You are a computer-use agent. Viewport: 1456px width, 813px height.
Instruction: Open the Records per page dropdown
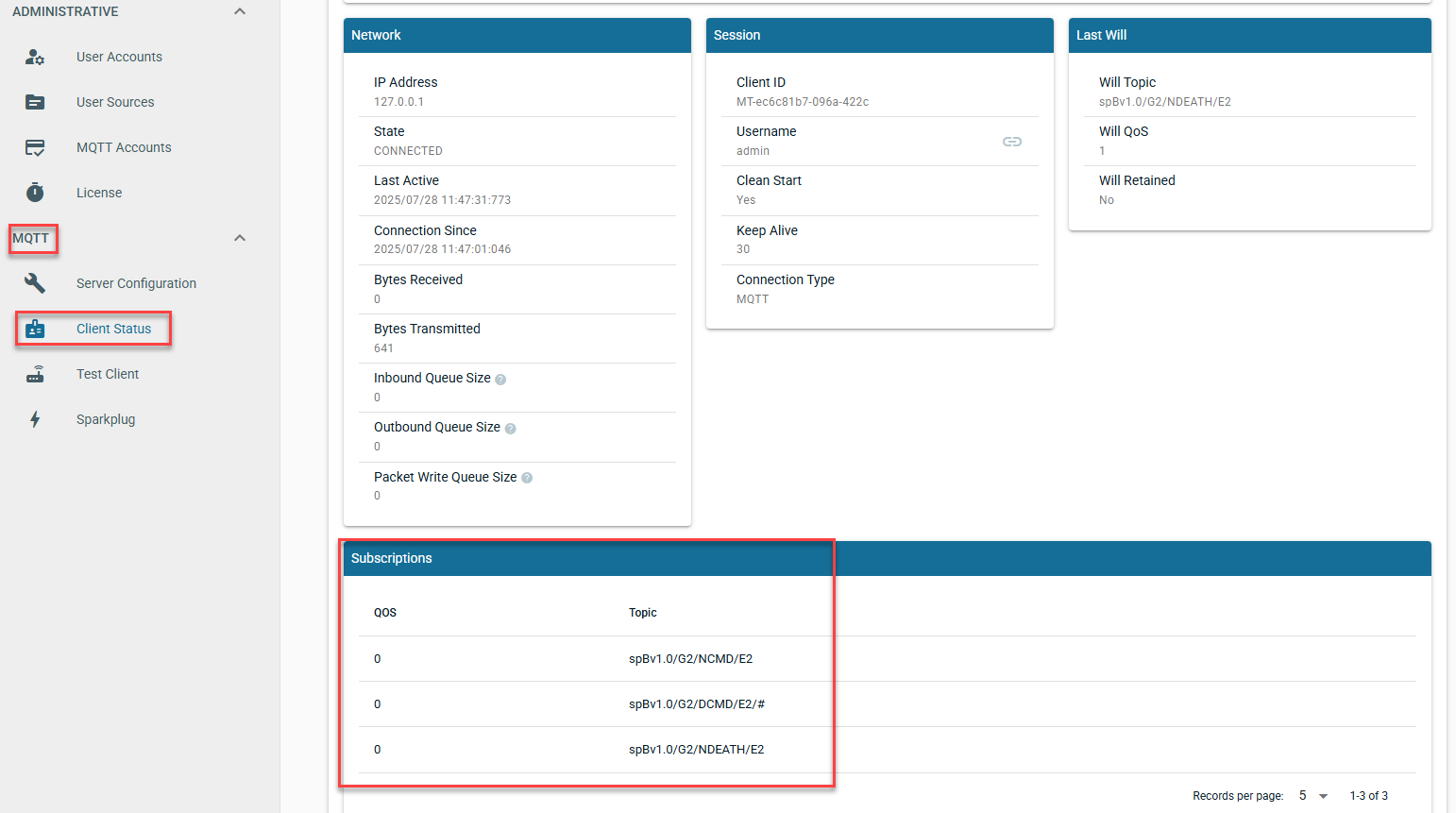pyautogui.click(x=1312, y=796)
